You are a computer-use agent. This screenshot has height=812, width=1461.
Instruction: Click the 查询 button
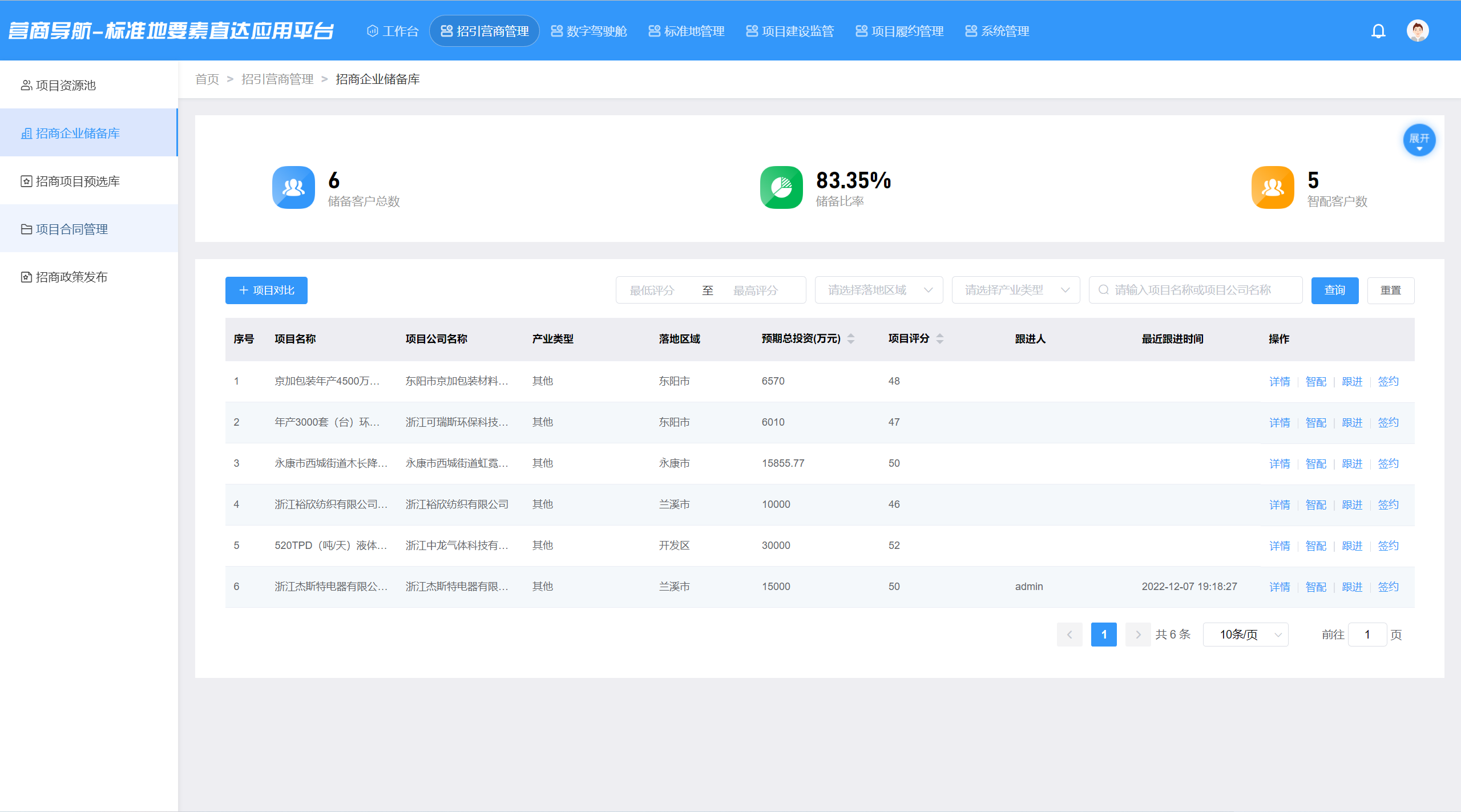click(x=1335, y=290)
